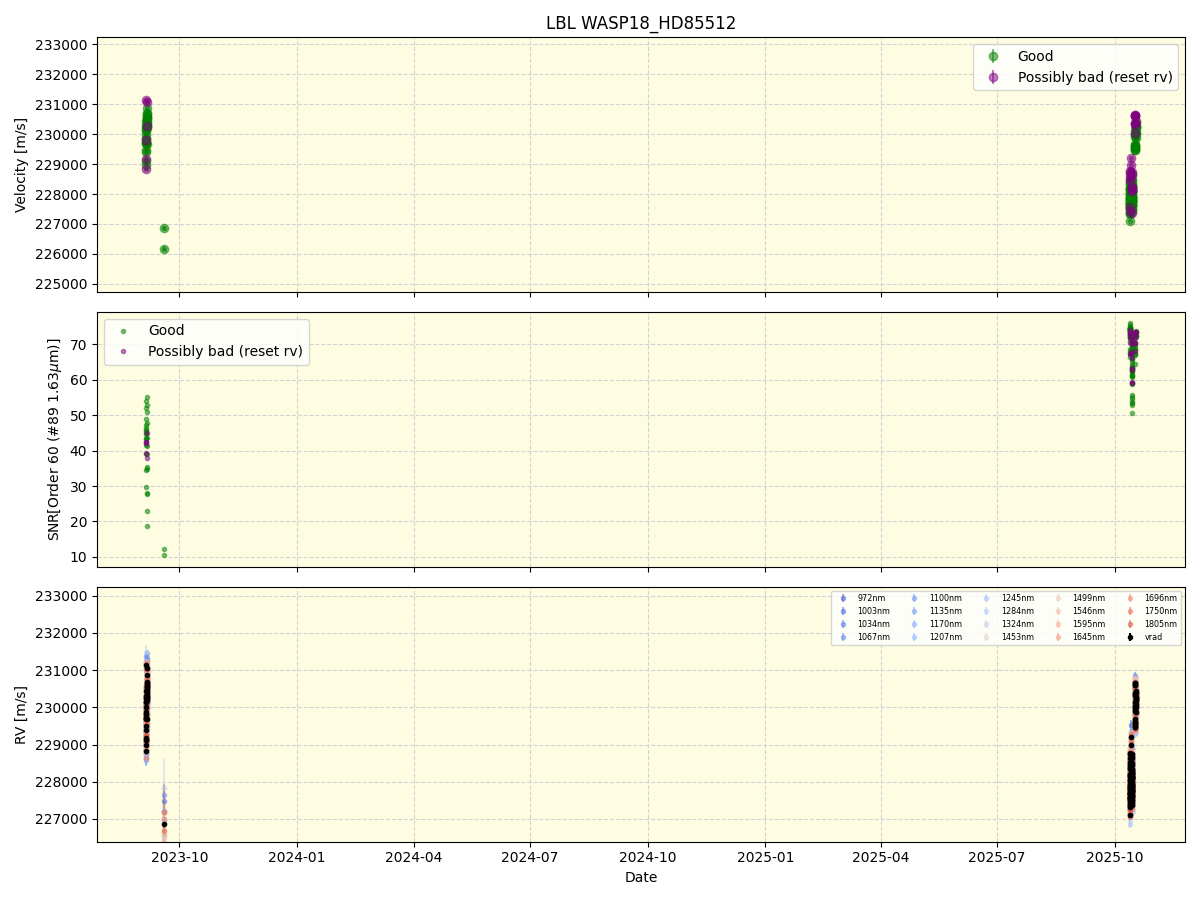Click the '2024-07' date tick label
The height and width of the screenshot is (900, 1200).
[x=530, y=857]
